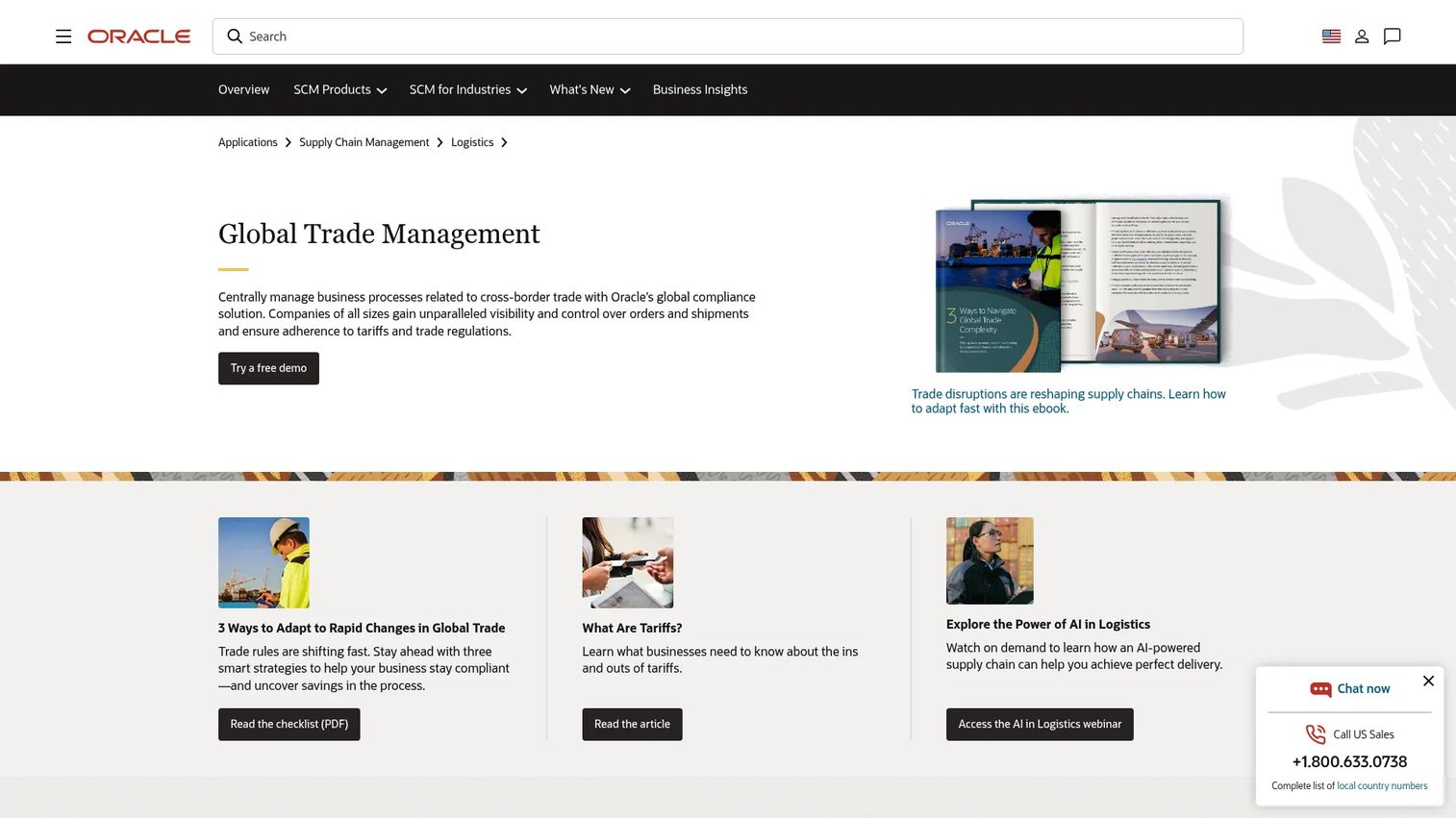Open the Business Insights nav item
The width and height of the screenshot is (1456, 818).
click(x=700, y=90)
